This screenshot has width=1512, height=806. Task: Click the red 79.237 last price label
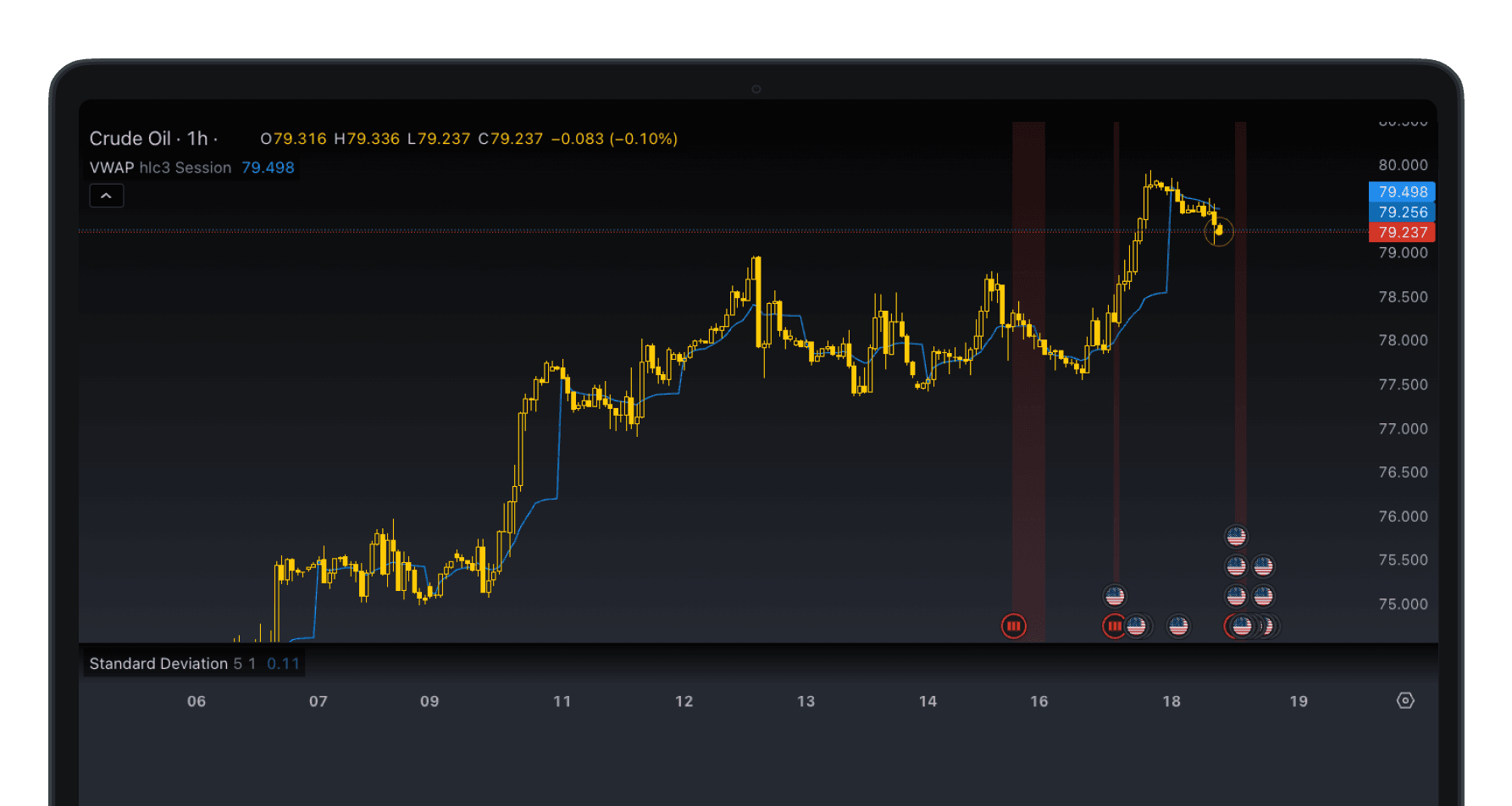tap(1403, 232)
